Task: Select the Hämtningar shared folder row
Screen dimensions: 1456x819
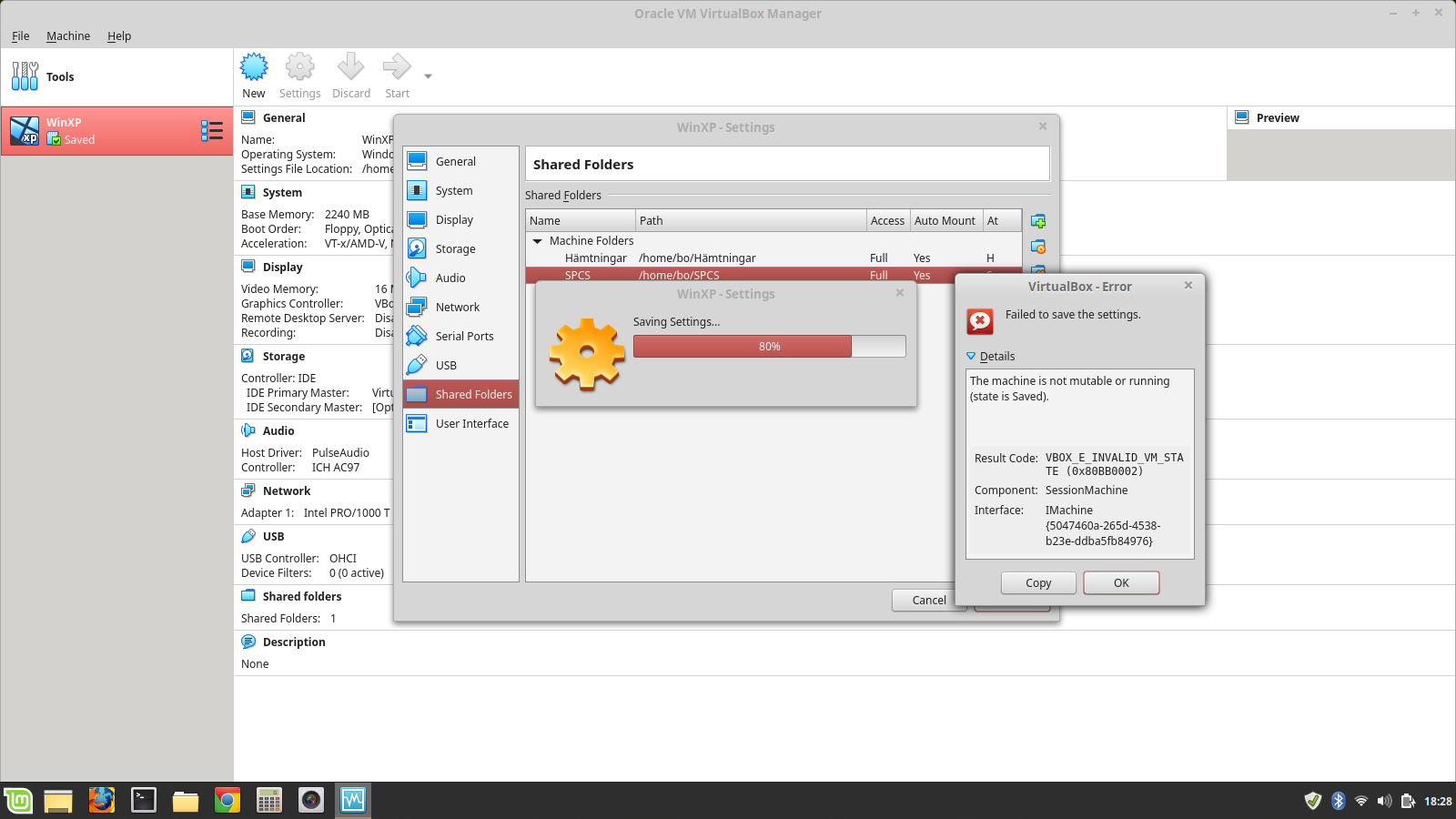Action: click(x=773, y=258)
